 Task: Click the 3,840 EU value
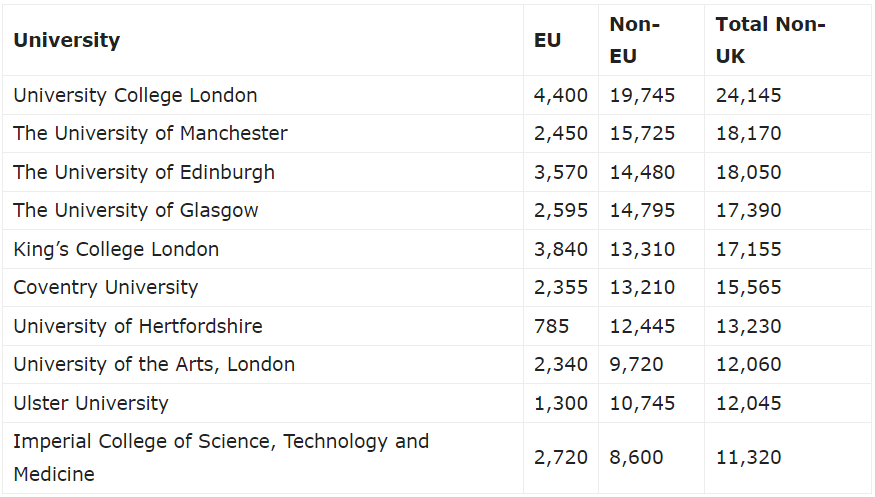[x=561, y=249]
